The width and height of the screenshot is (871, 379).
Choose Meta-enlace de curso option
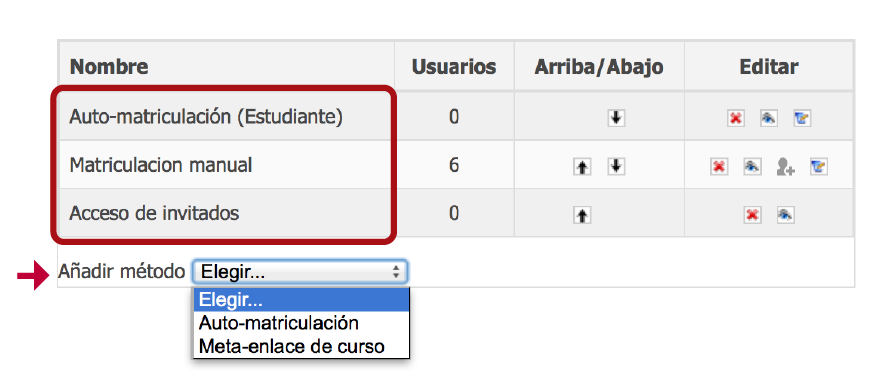click(x=301, y=346)
